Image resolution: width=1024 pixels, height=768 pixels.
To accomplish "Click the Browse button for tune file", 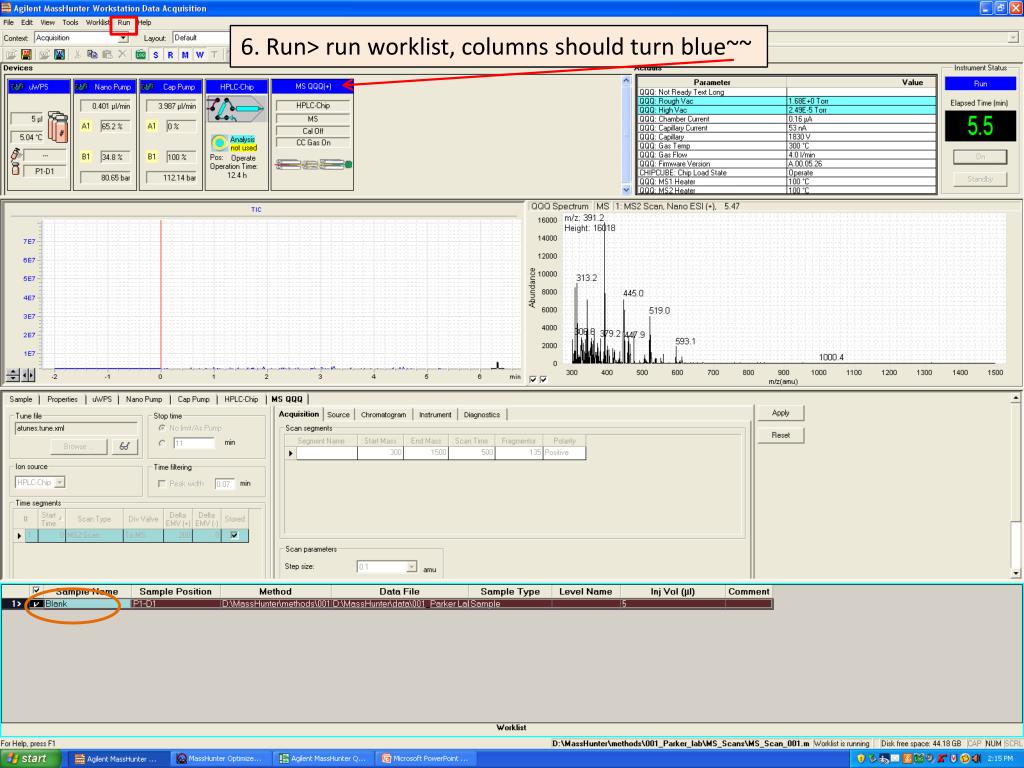I will (78, 447).
